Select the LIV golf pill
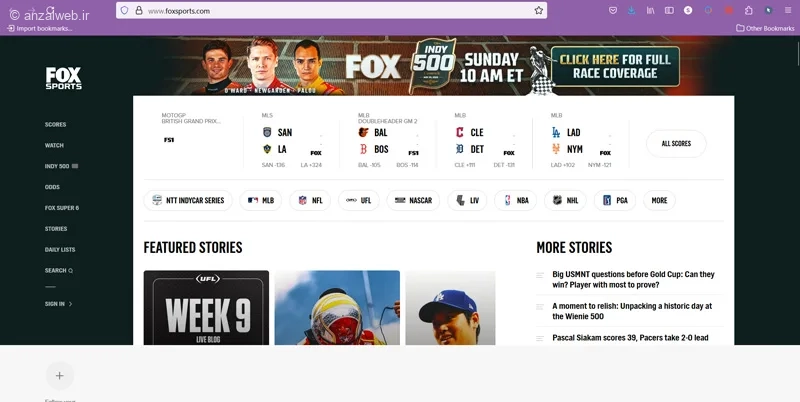 [467, 200]
